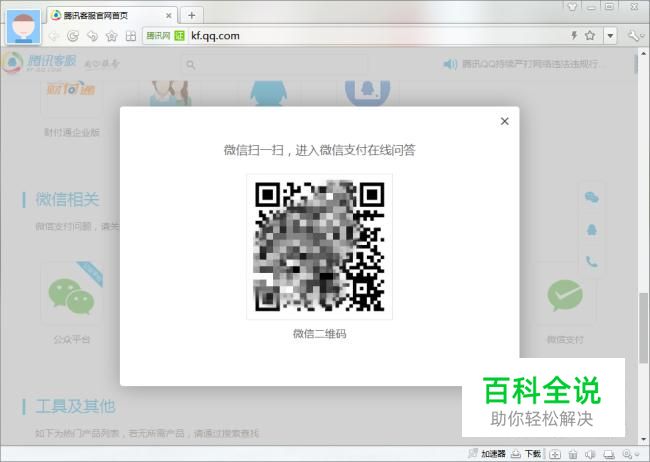Toggle the mute speaker icon in status bar

point(590,454)
